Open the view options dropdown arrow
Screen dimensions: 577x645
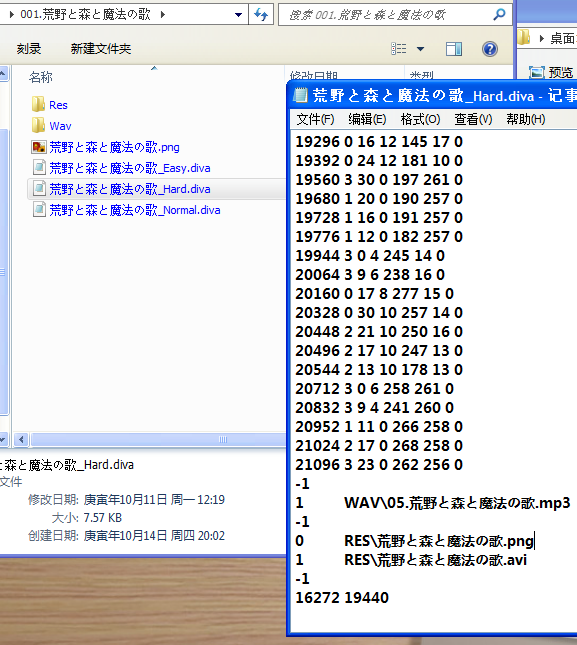point(420,49)
